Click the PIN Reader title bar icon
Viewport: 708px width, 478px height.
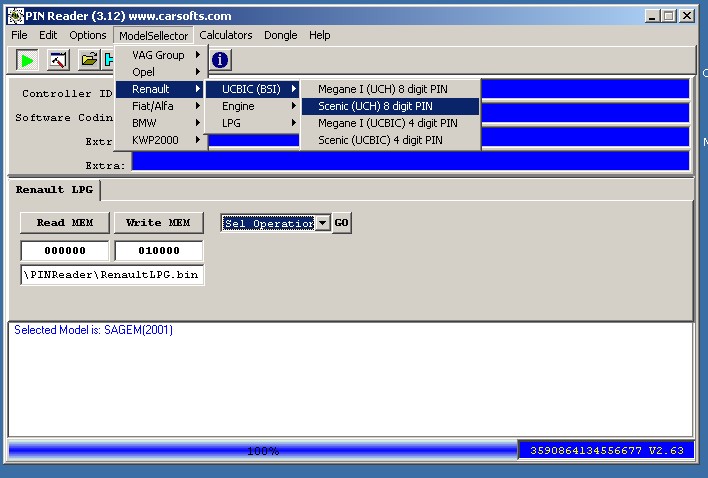10,16
